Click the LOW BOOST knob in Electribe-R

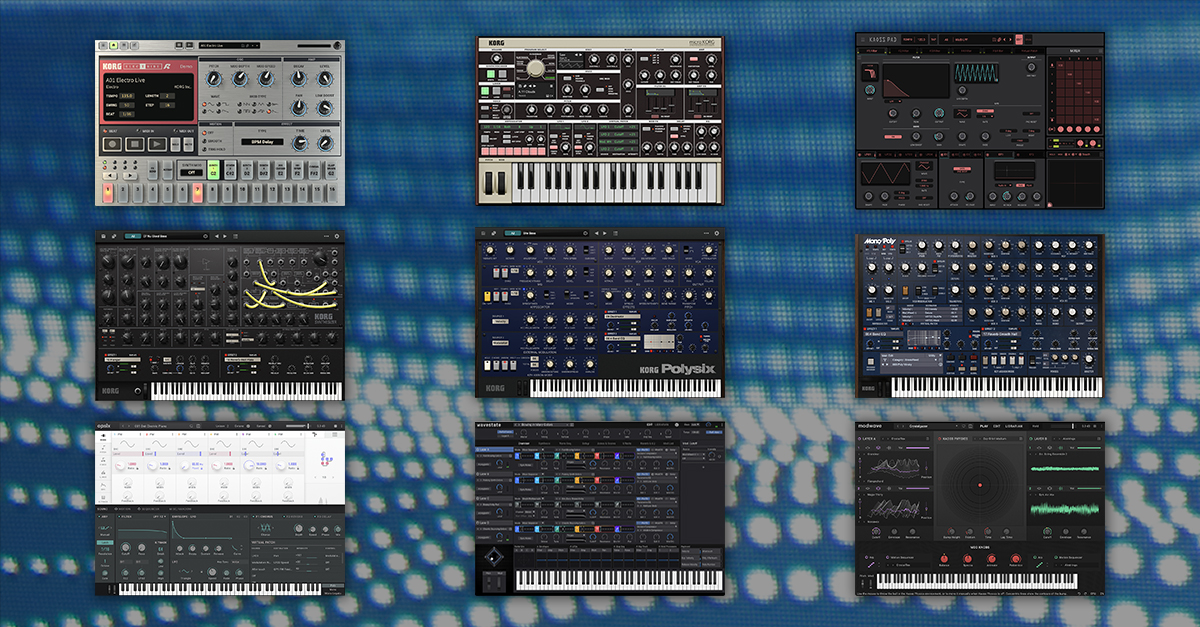[x=326, y=108]
